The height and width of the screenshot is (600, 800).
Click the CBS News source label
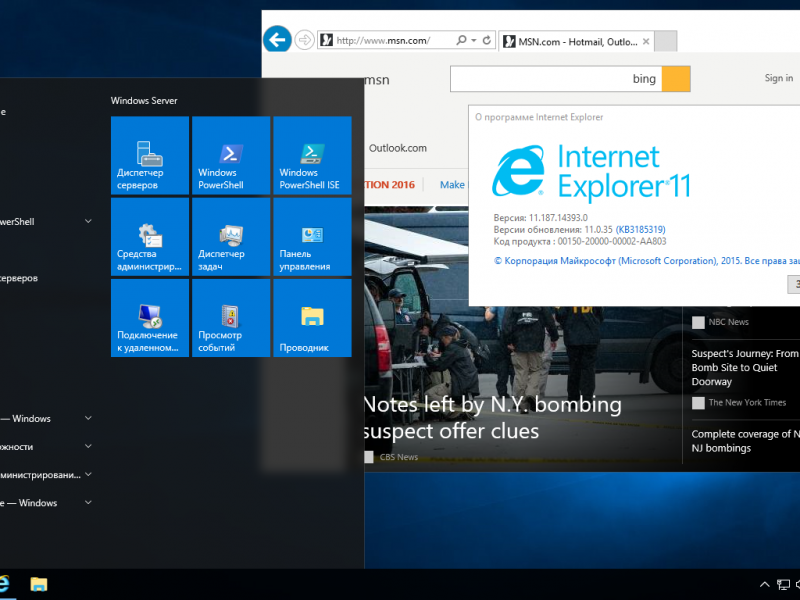(x=398, y=457)
